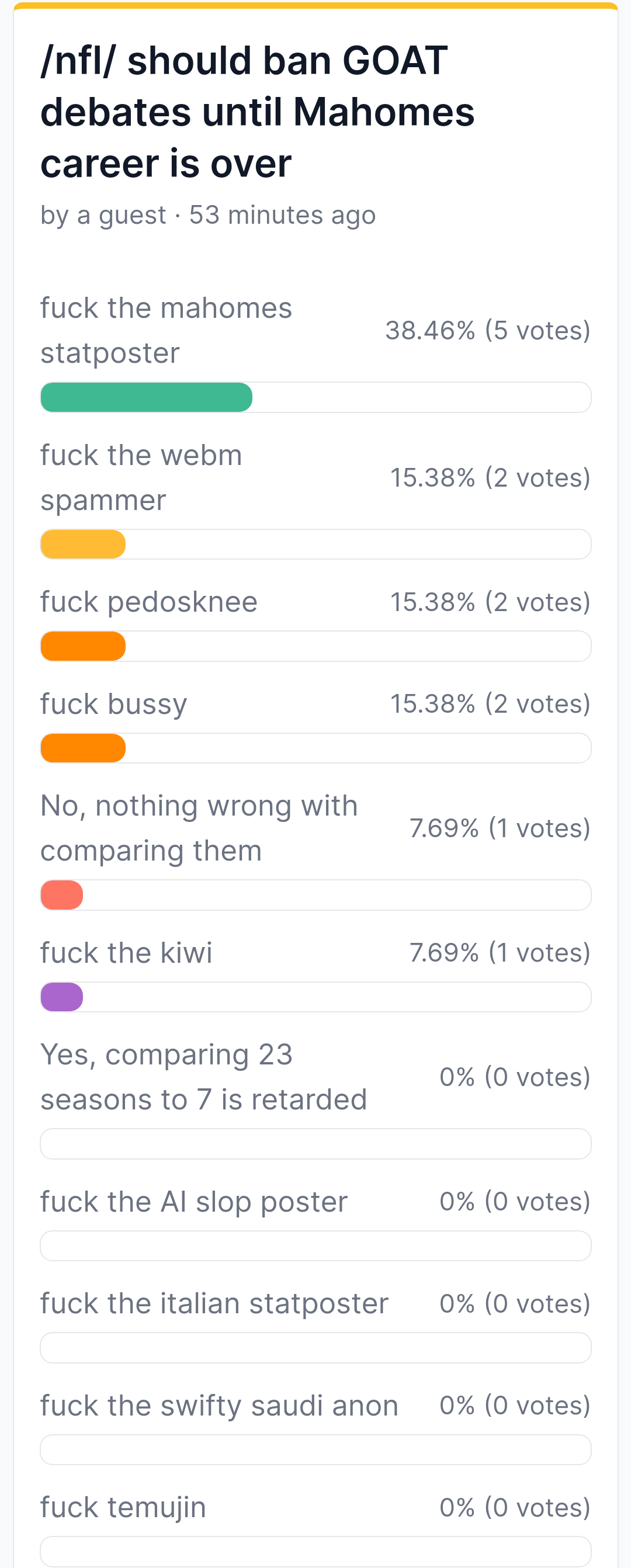631x1568 pixels.
Task: Click the poll title heading
Action: tap(256, 112)
